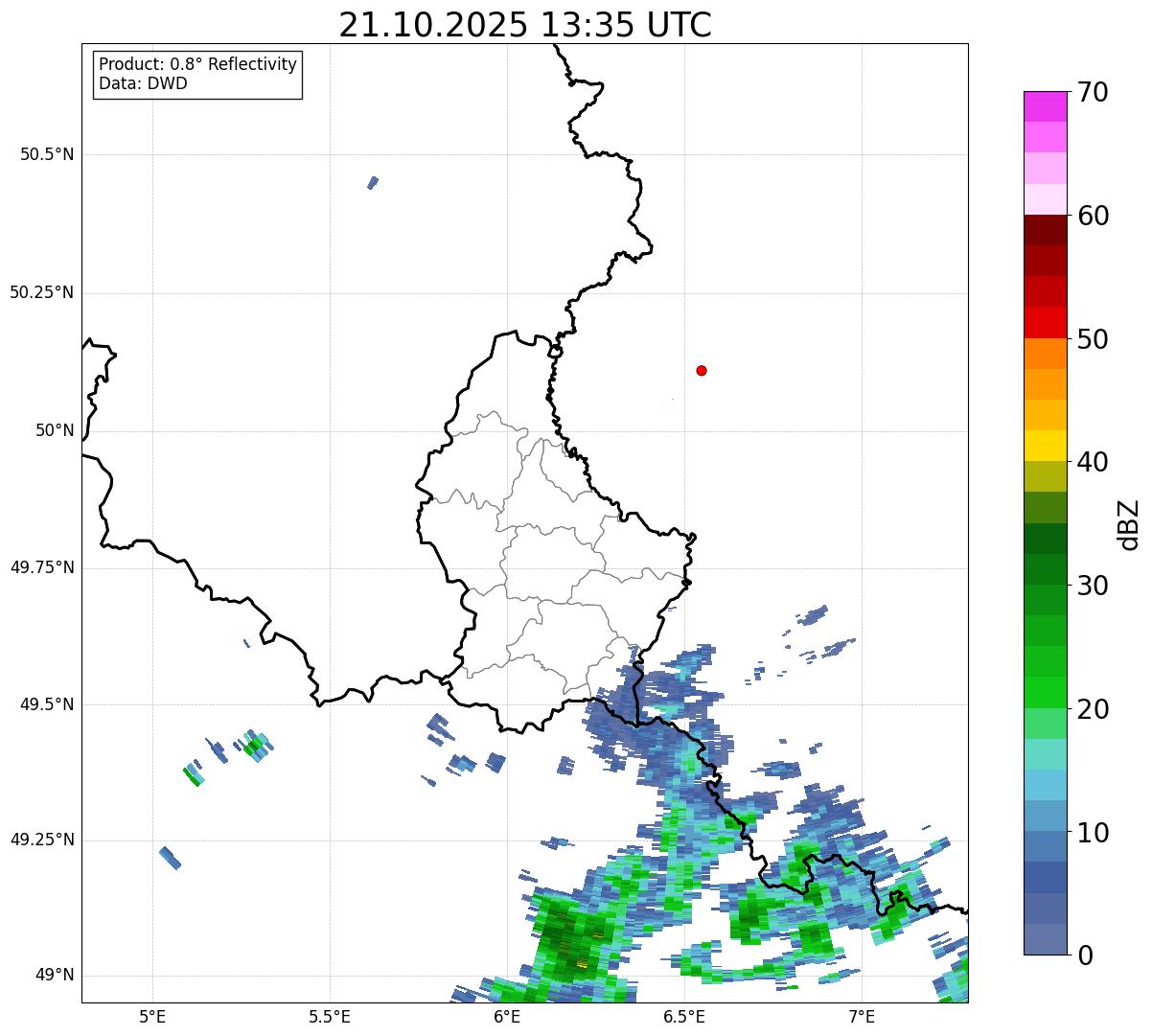Click the 6.5°E longitude label

coord(684,1016)
